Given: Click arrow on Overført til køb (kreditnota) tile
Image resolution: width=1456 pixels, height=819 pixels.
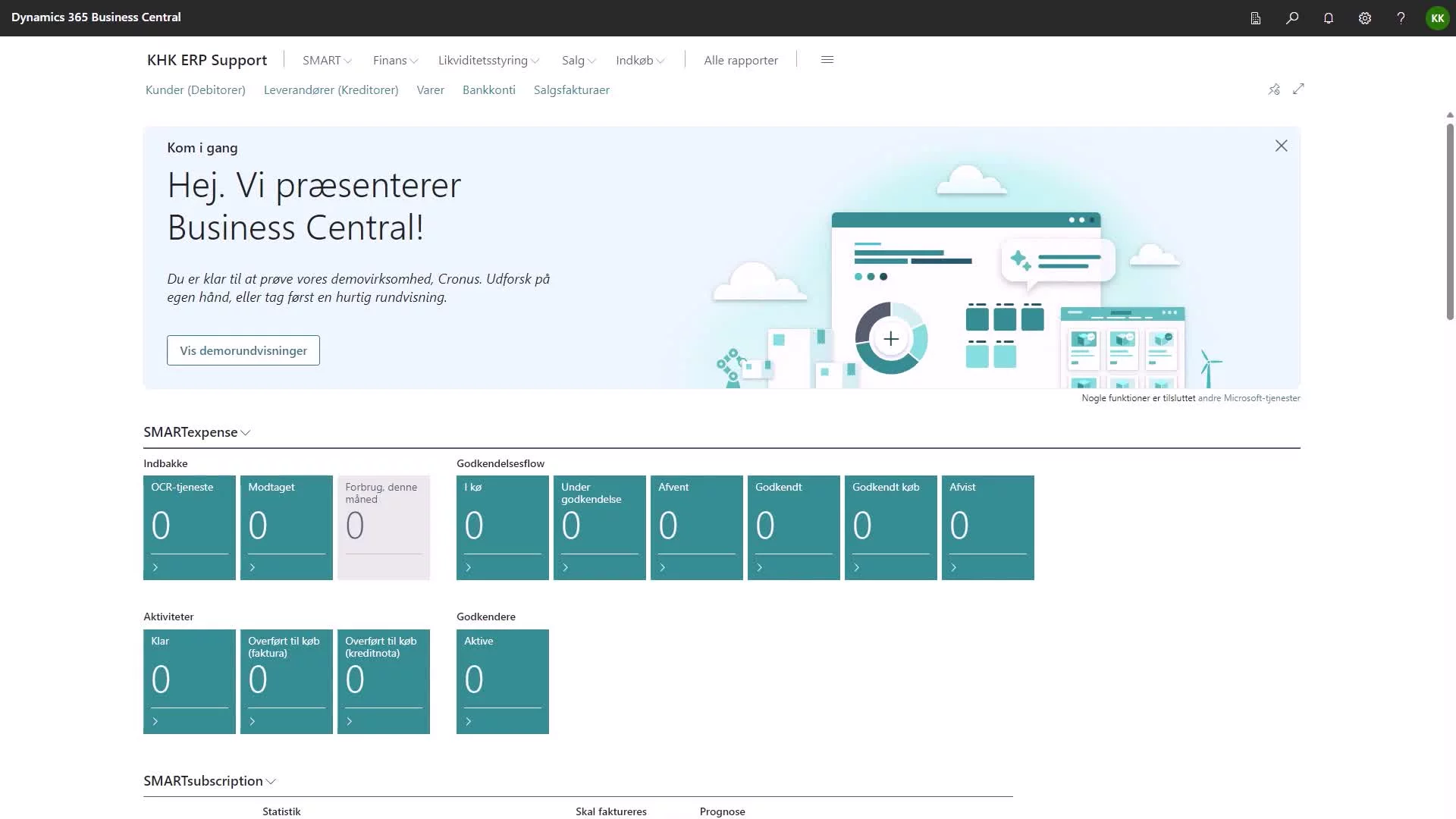Looking at the screenshot, I should (350, 721).
